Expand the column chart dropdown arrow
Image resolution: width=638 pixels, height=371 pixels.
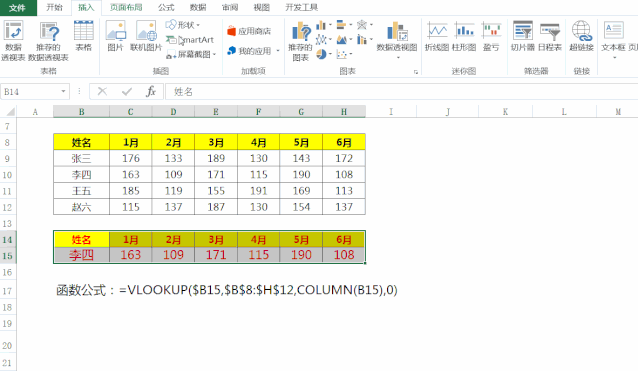point(330,25)
